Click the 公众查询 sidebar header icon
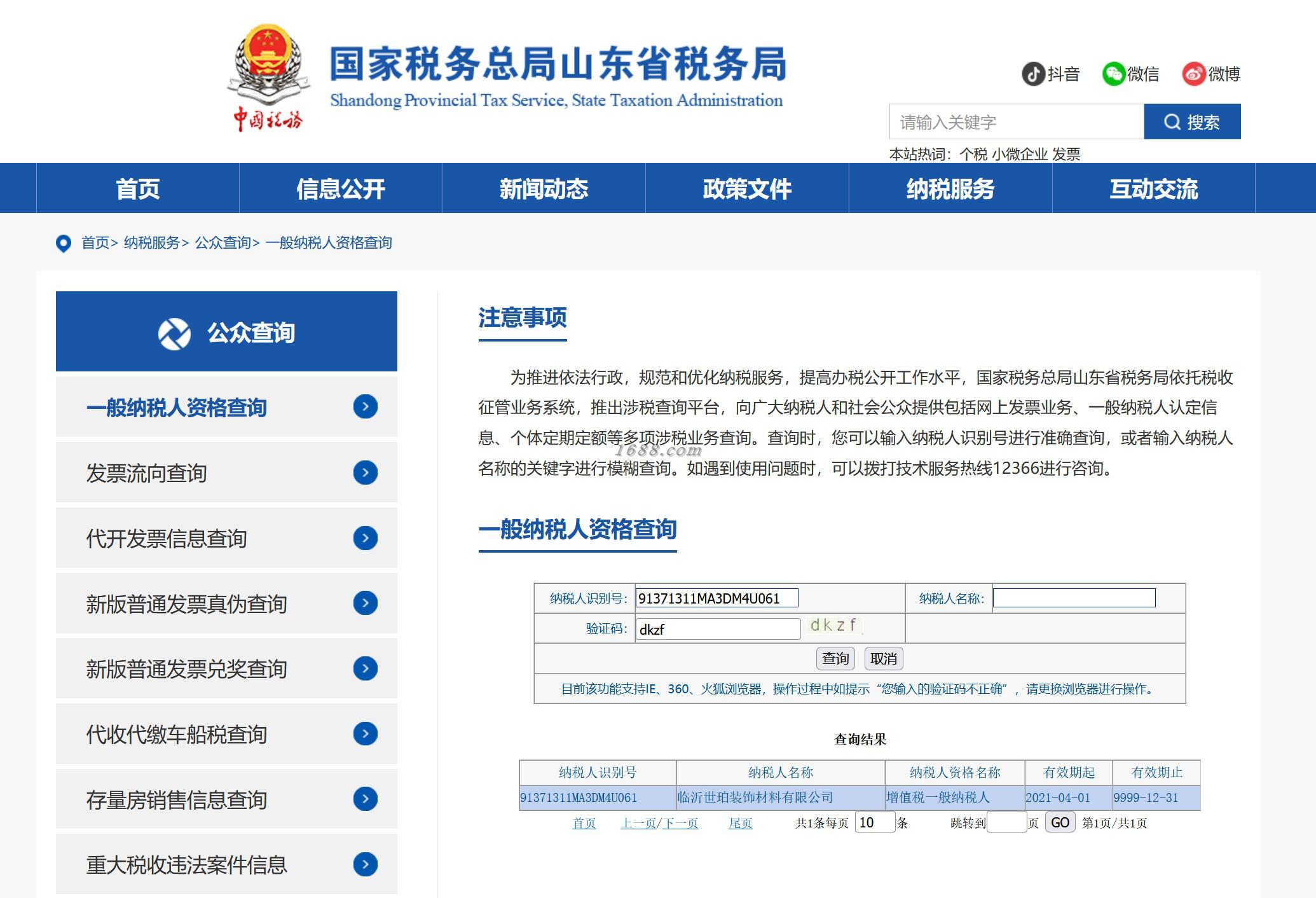Image resolution: width=1316 pixels, height=898 pixels. click(x=174, y=333)
